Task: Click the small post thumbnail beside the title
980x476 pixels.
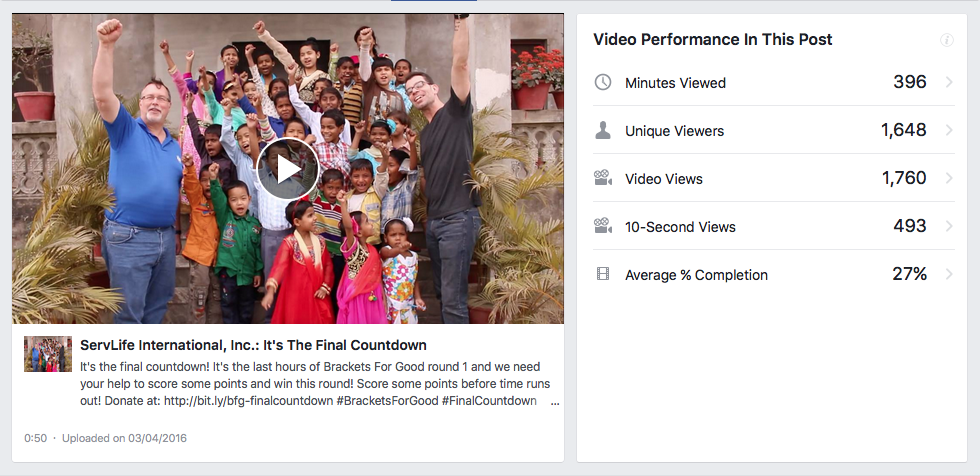Action: point(48,354)
